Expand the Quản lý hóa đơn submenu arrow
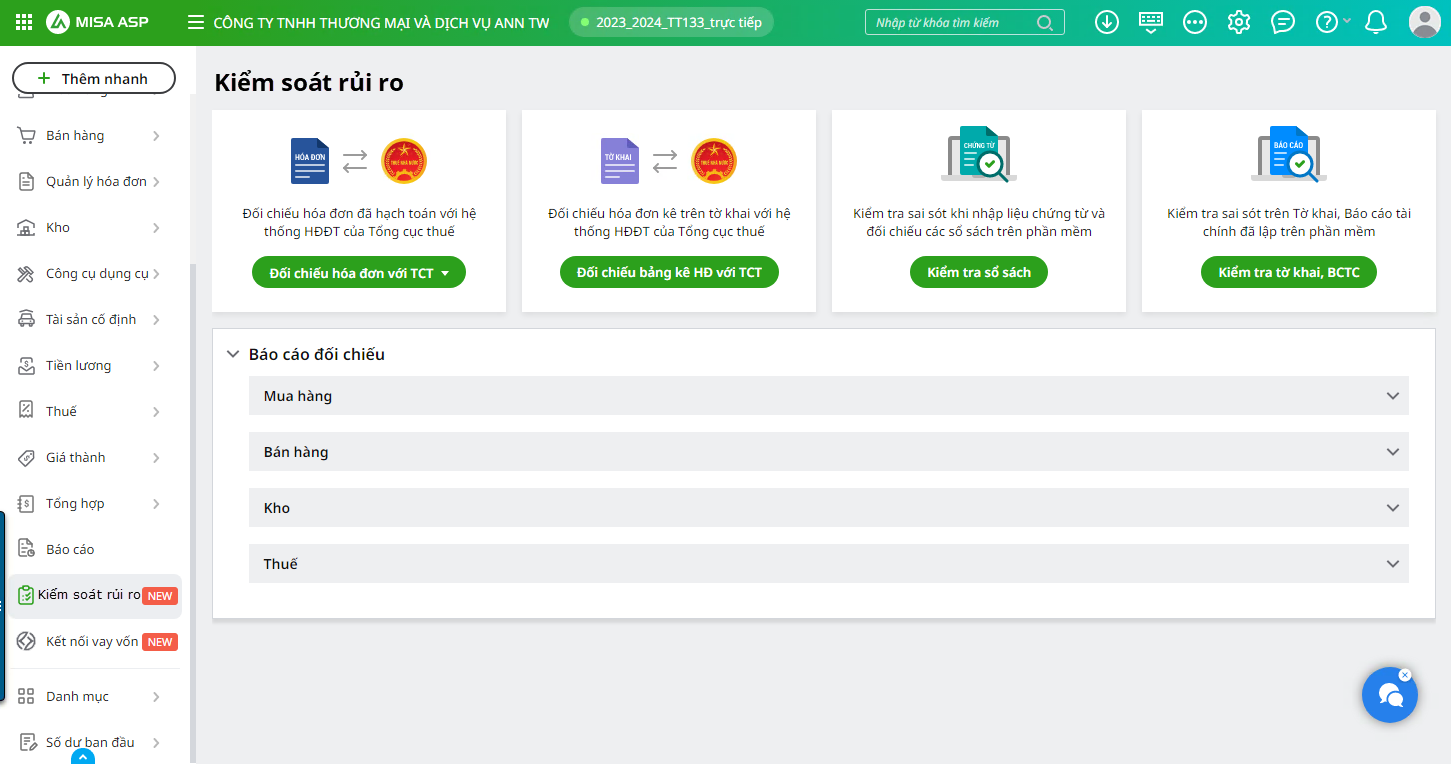 coord(156,182)
